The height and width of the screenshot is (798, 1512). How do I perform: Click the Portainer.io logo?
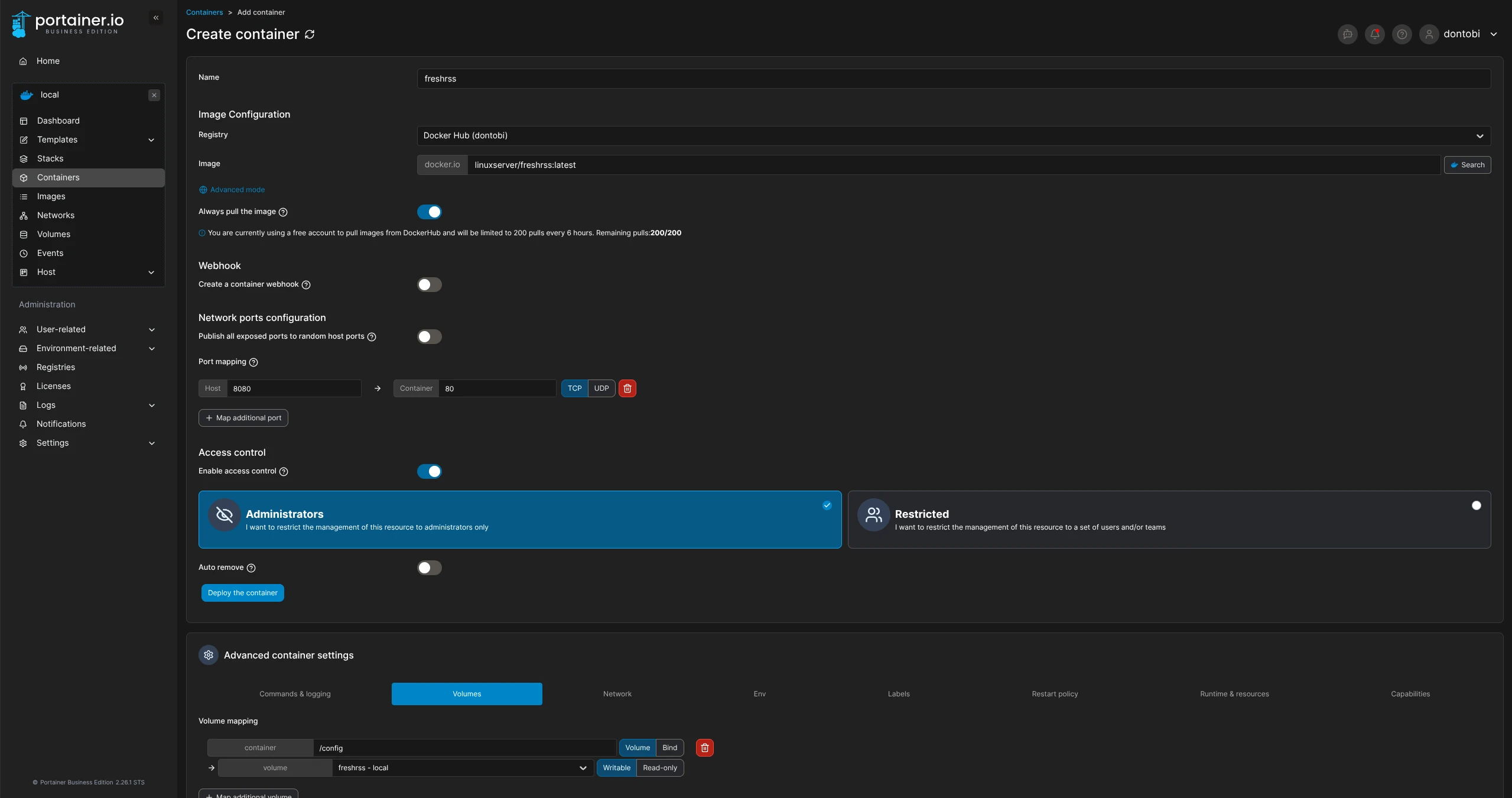coord(68,24)
